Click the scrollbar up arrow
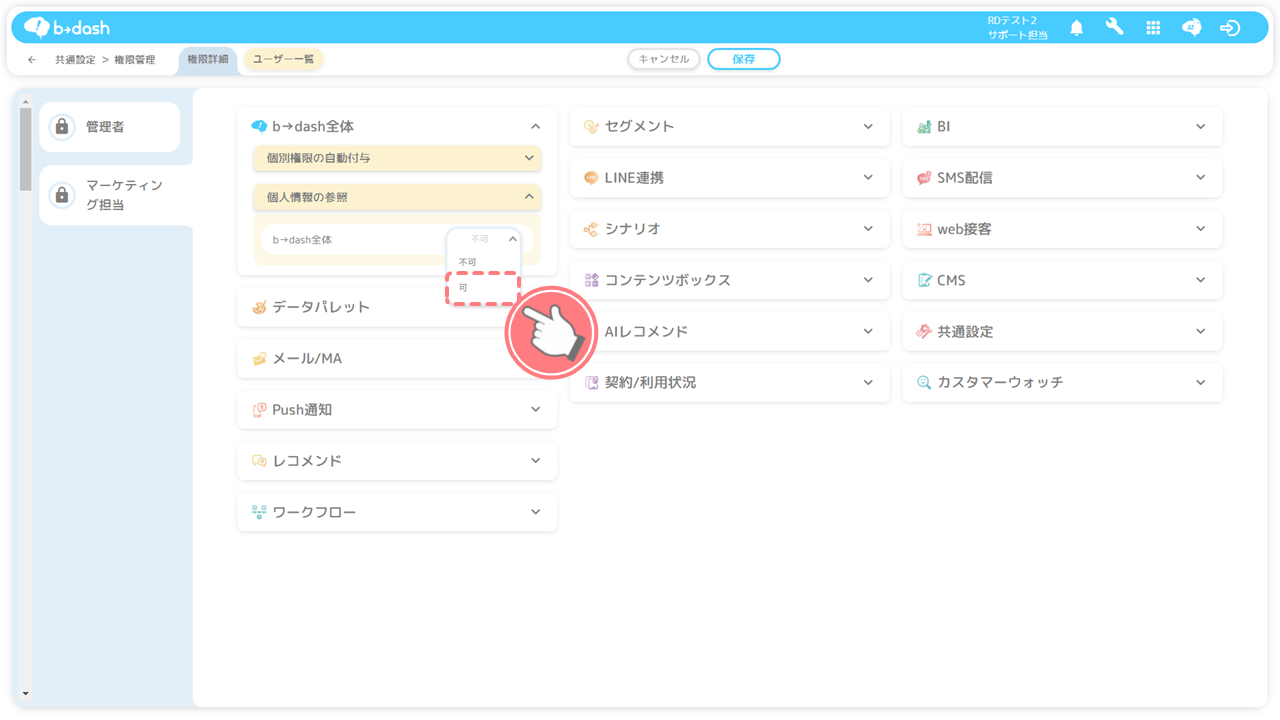The width and height of the screenshot is (1280, 720). click(x=25, y=101)
